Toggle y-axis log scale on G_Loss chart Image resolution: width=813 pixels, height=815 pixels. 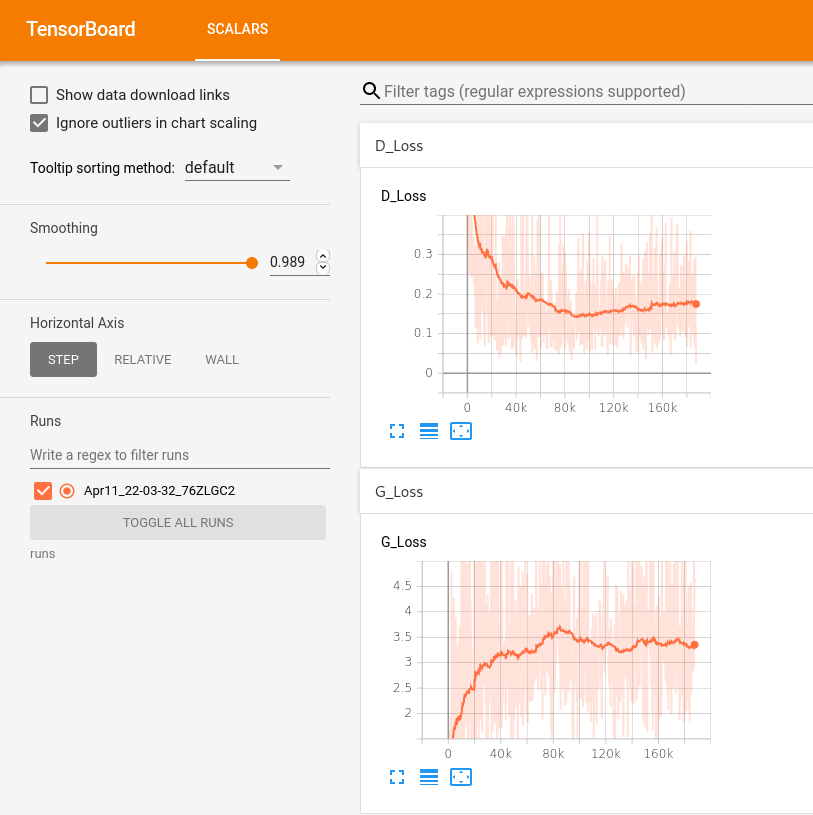[x=429, y=777]
